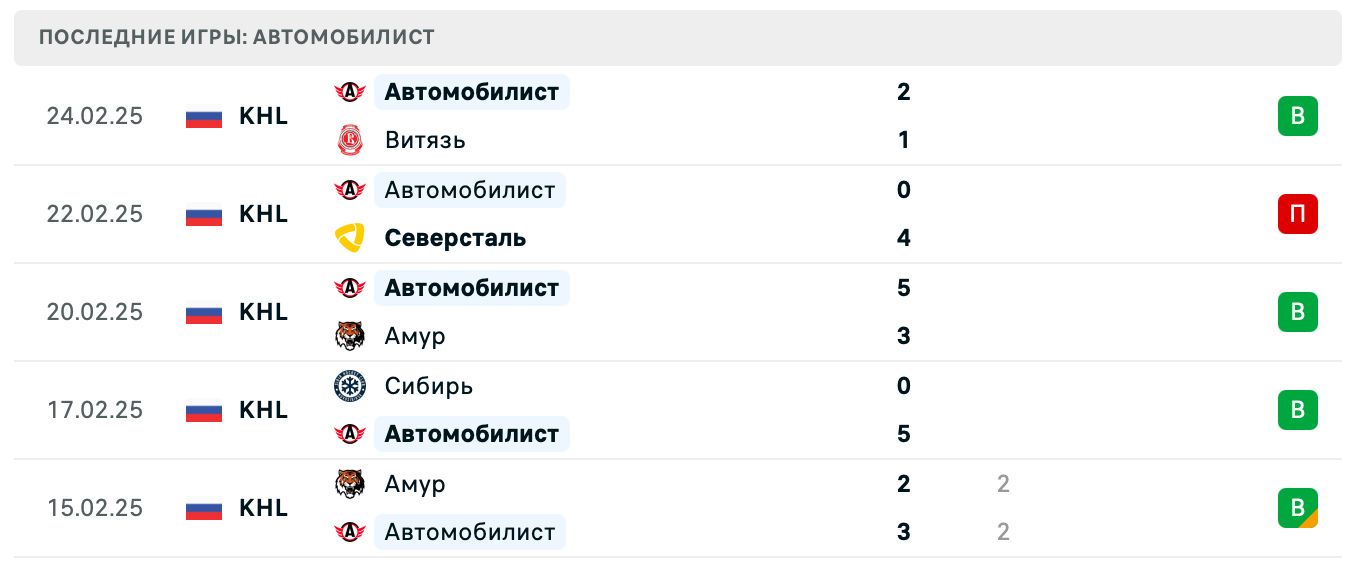Screen dimensions: 1360x576
Task: Click the score 5 against Амур
Action: [903, 288]
